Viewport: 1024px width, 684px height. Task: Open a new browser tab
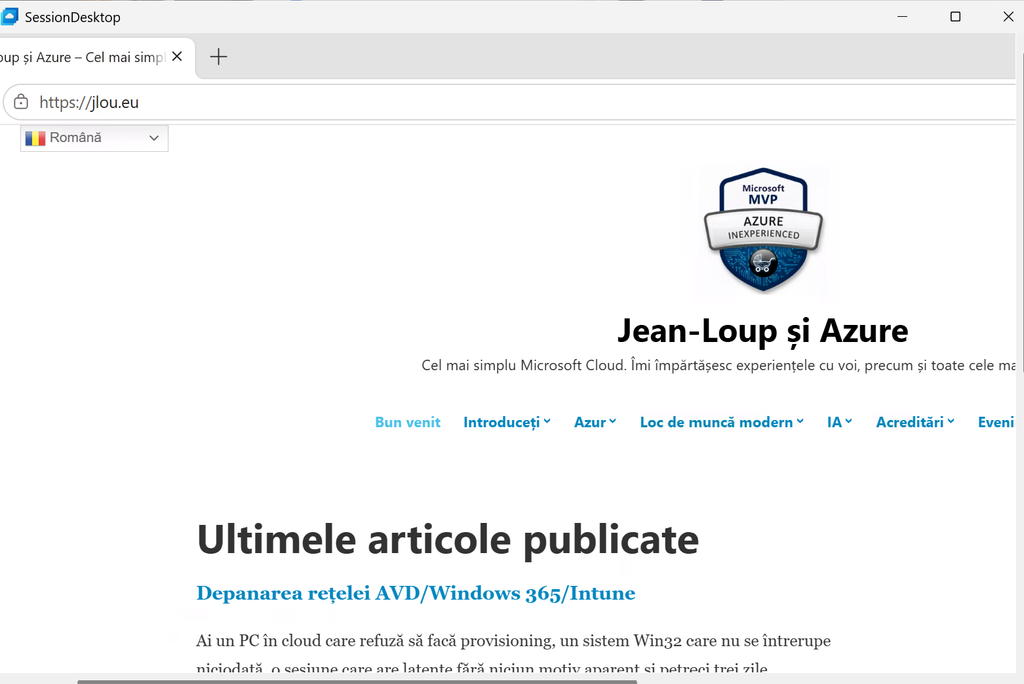pos(218,57)
